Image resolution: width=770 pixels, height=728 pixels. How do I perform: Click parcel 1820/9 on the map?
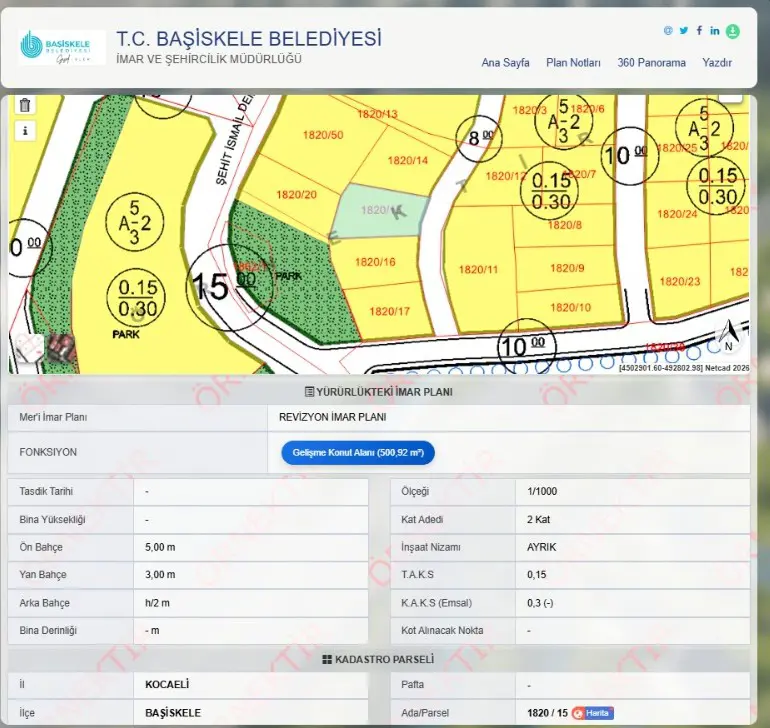[567, 268]
